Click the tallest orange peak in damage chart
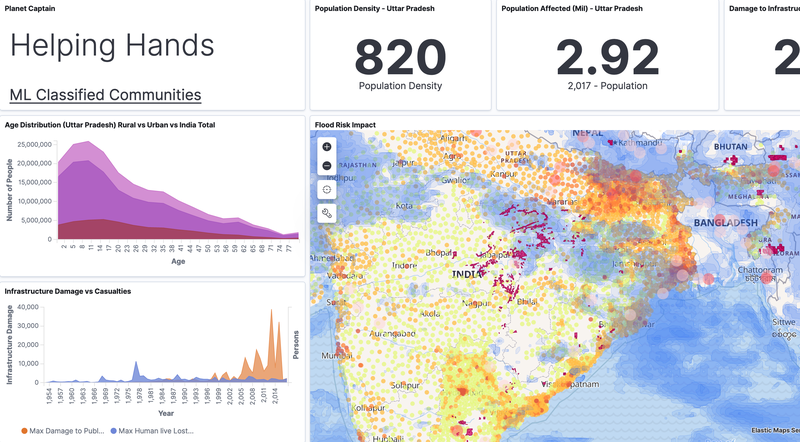Viewport: 800px width, 442px height. 273,312
